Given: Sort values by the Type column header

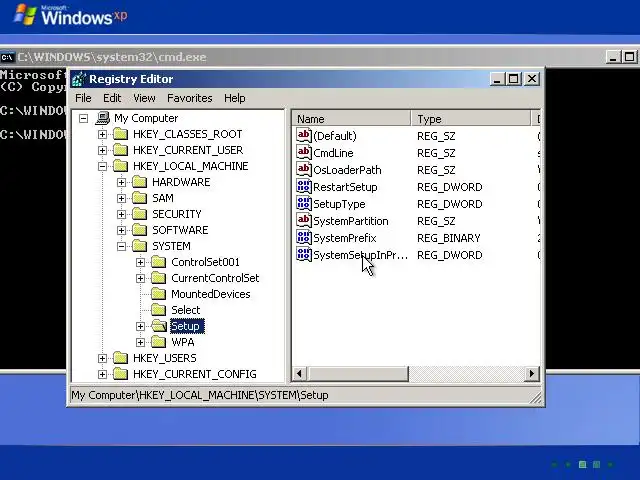Looking at the screenshot, I should (x=471, y=119).
